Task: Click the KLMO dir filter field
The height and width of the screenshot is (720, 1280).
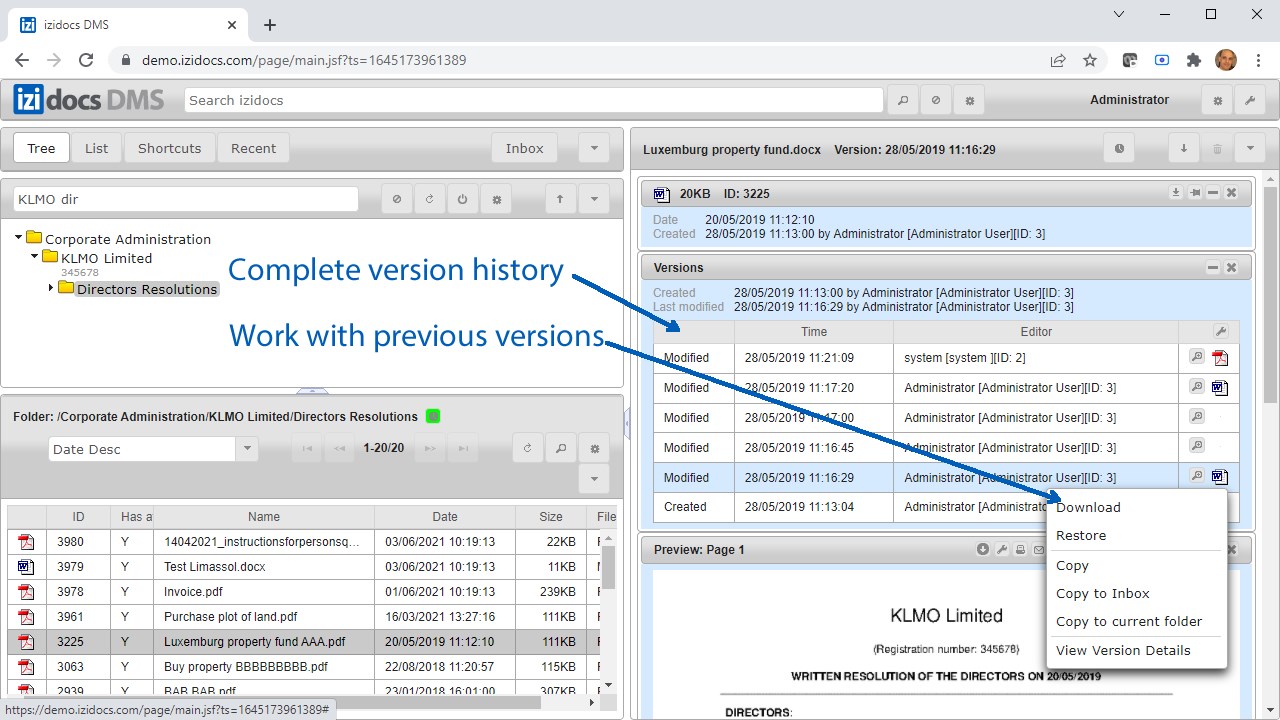Action: [186, 199]
